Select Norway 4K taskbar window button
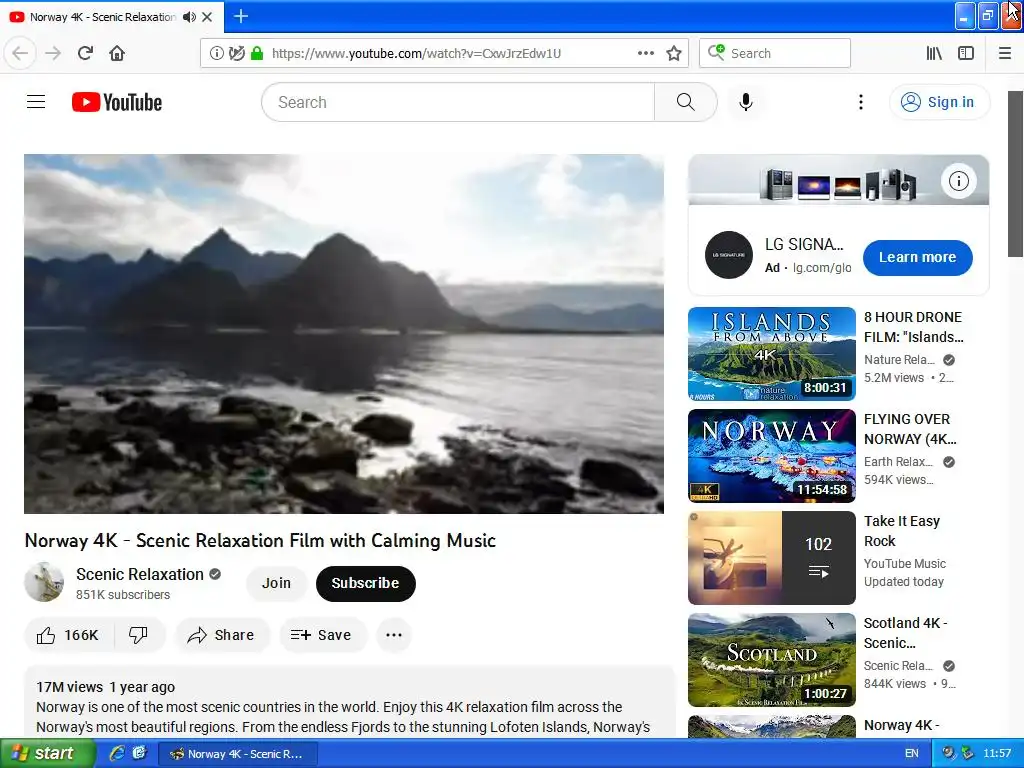This screenshot has width=1024, height=768. coord(238,754)
